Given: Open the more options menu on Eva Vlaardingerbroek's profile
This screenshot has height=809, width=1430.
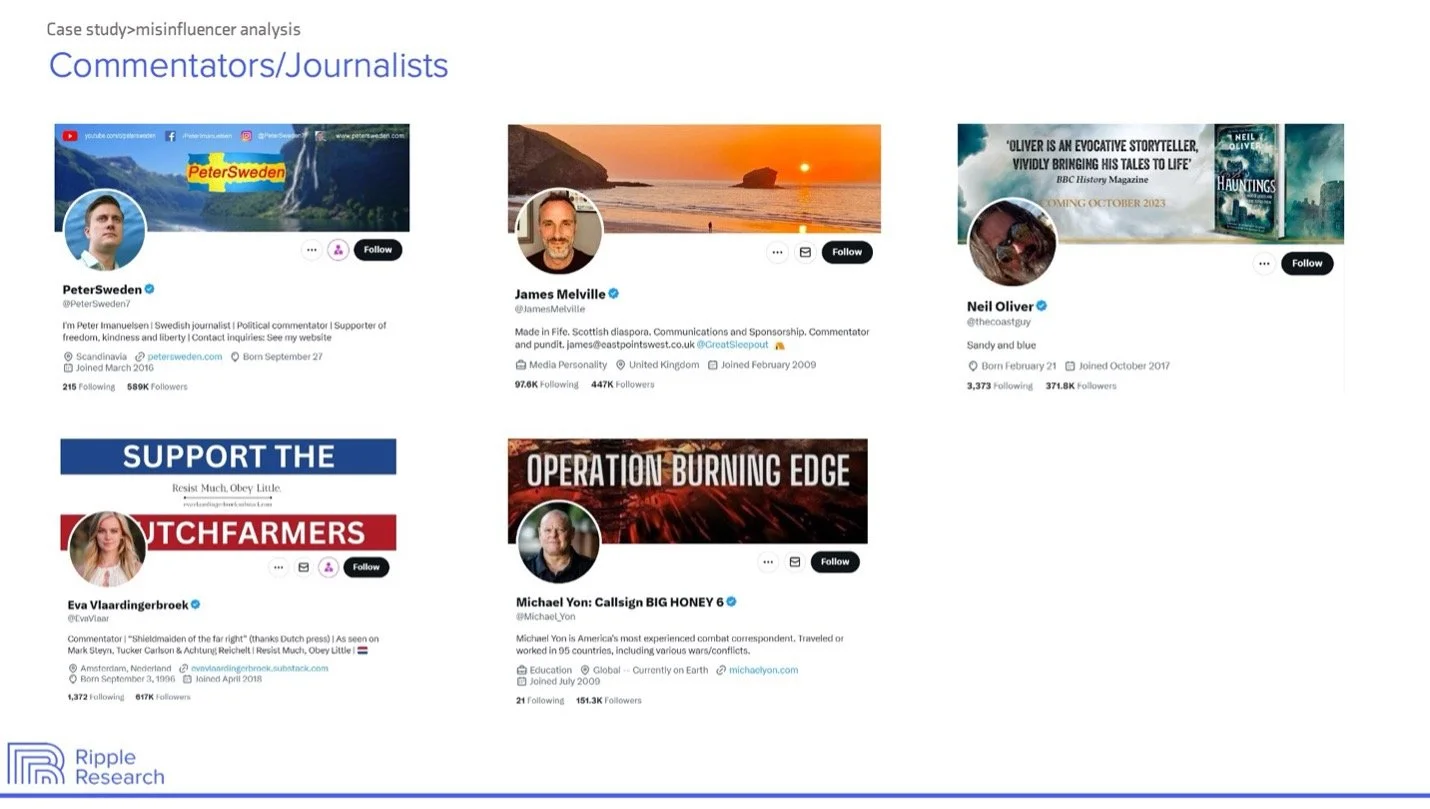Looking at the screenshot, I should 279,567.
